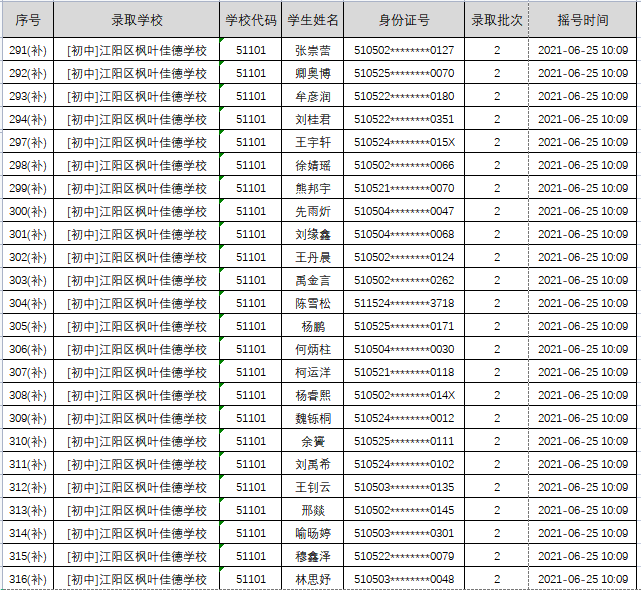Click school code 51101 in row 299(补)
Image resolution: width=641 pixels, height=590 pixels.
(251, 188)
